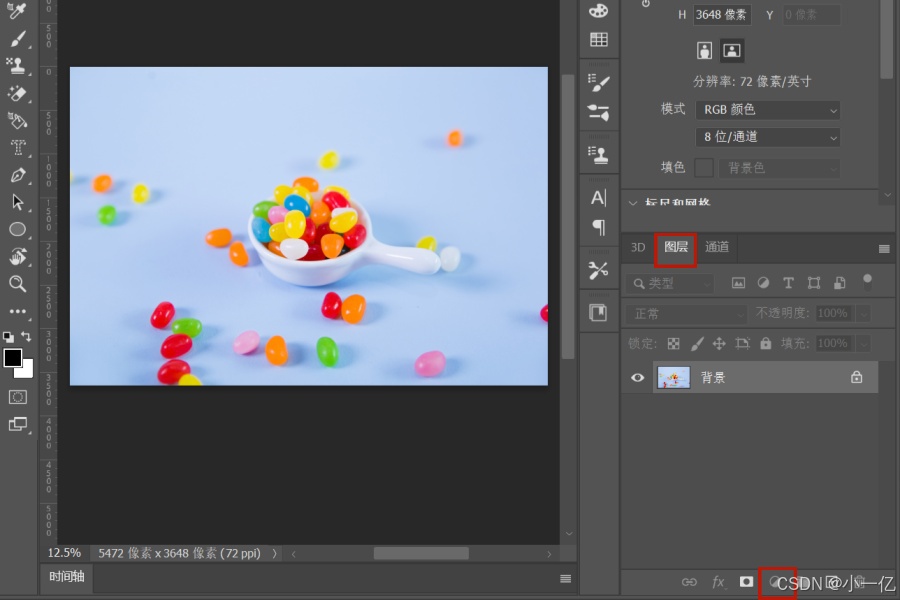Lock layer position

point(719,343)
